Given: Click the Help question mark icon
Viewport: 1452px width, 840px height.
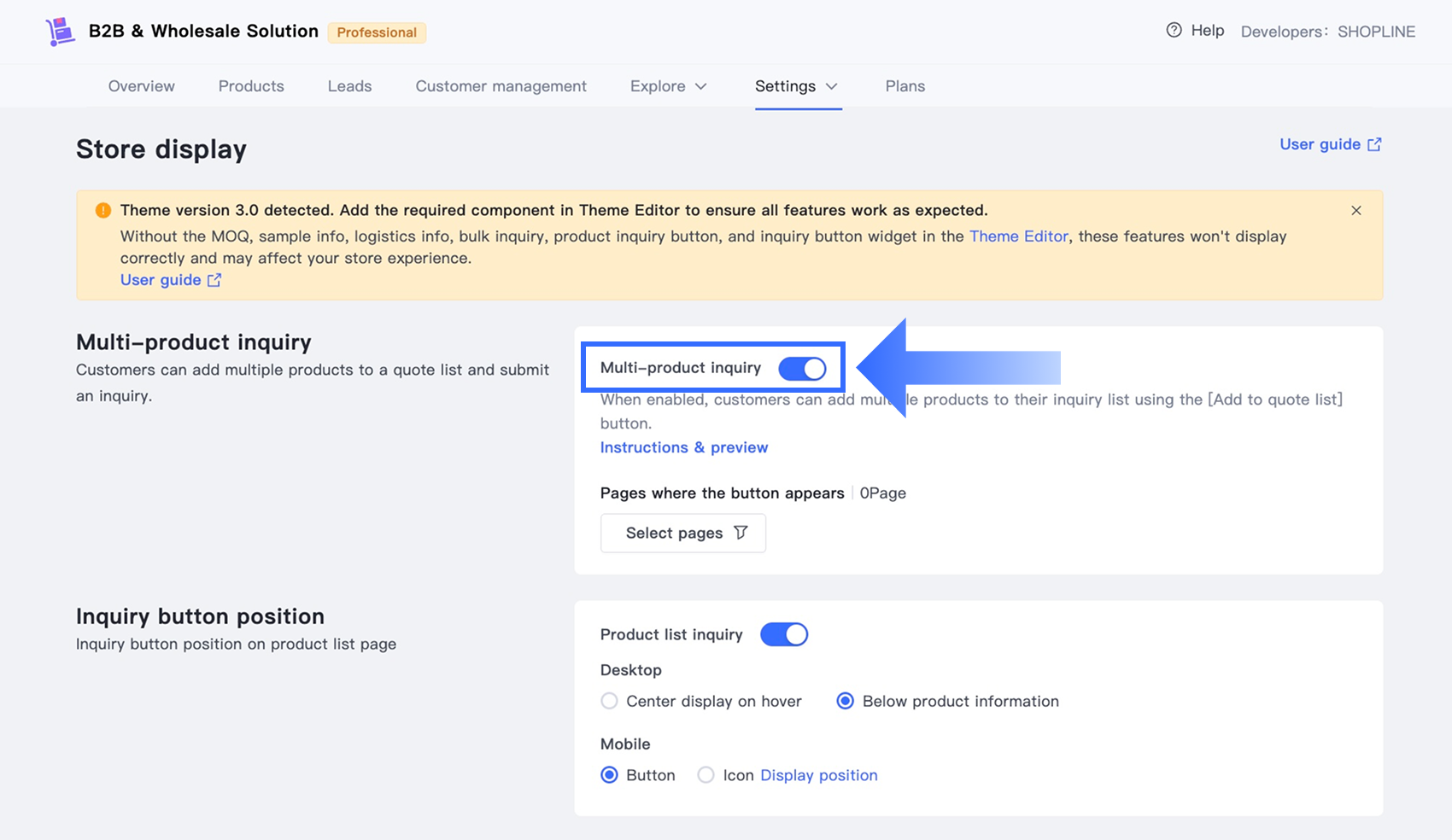Looking at the screenshot, I should coord(1174,31).
